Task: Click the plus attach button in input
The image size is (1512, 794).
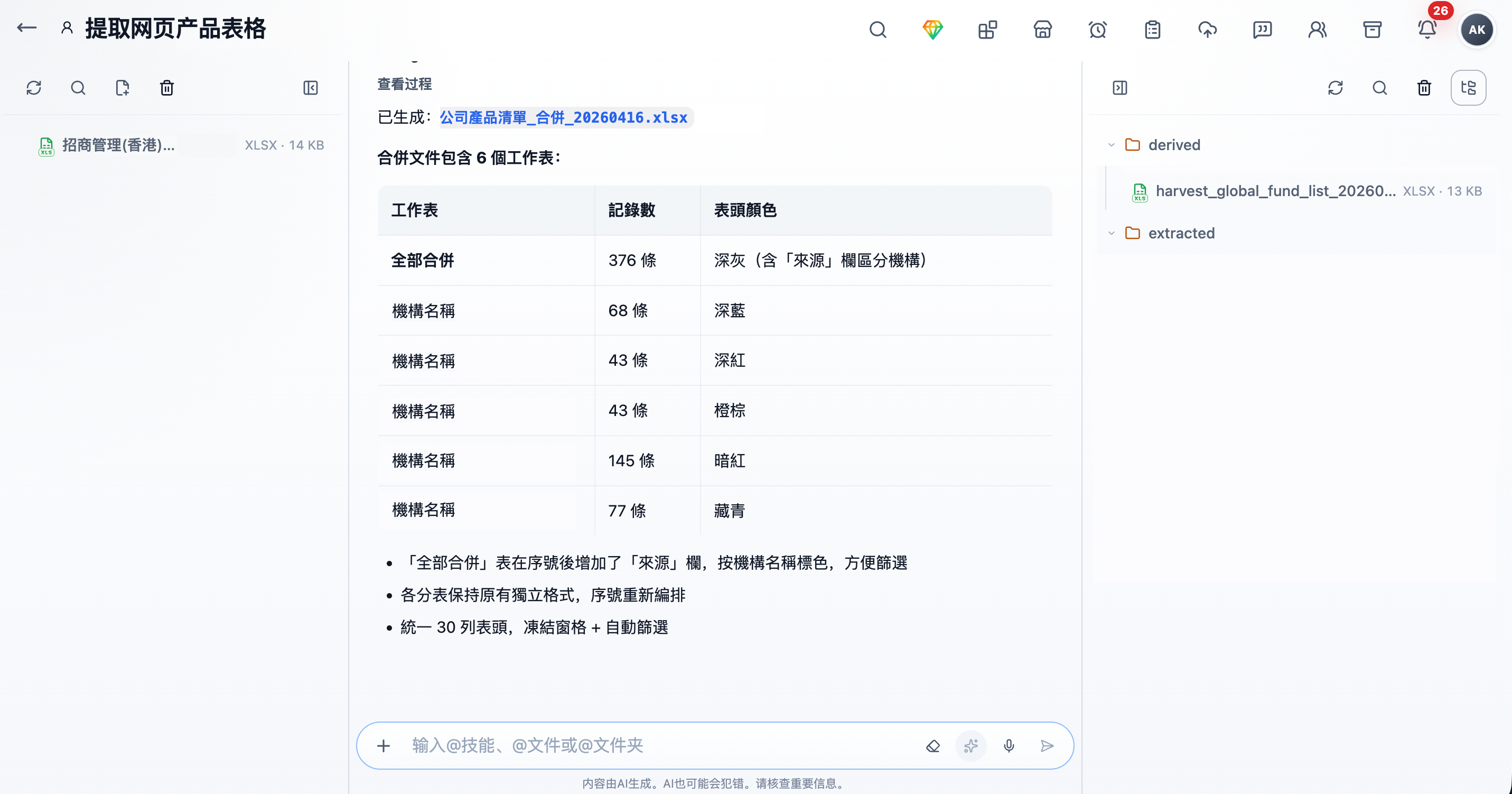Action: [383, 746]
